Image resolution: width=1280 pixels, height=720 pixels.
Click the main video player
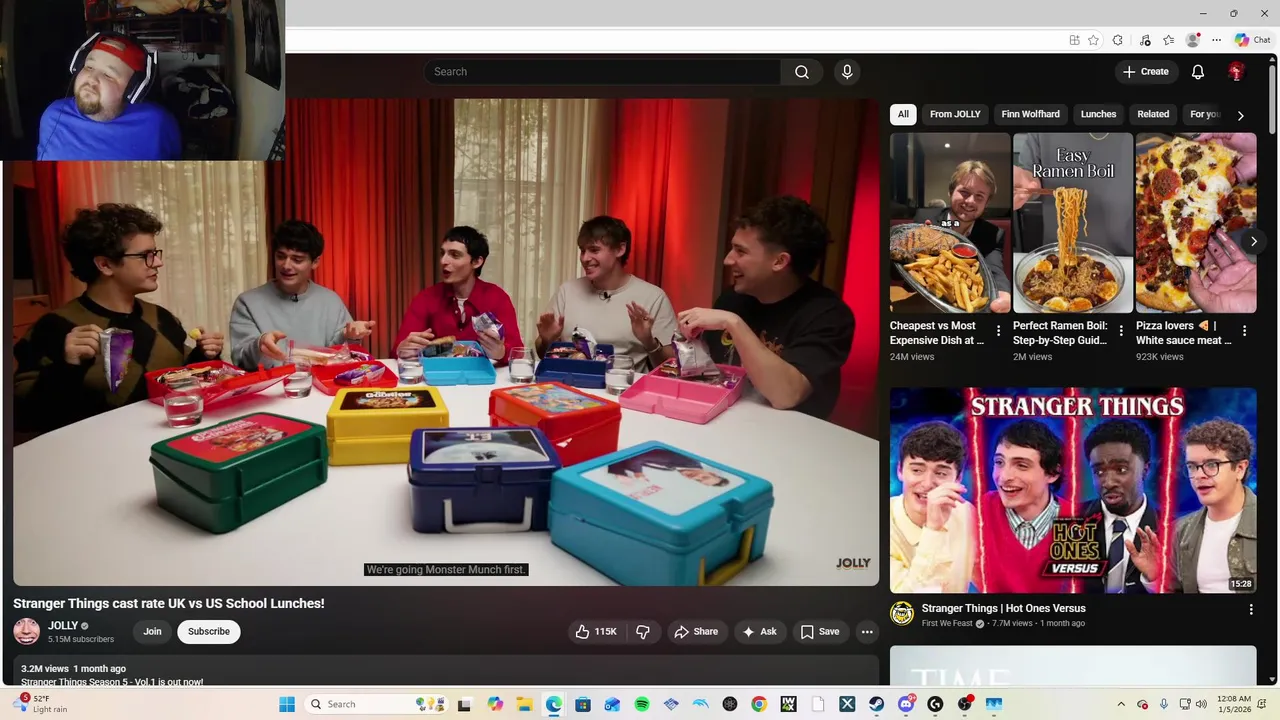pyautogui.click(x=446, y=342)
